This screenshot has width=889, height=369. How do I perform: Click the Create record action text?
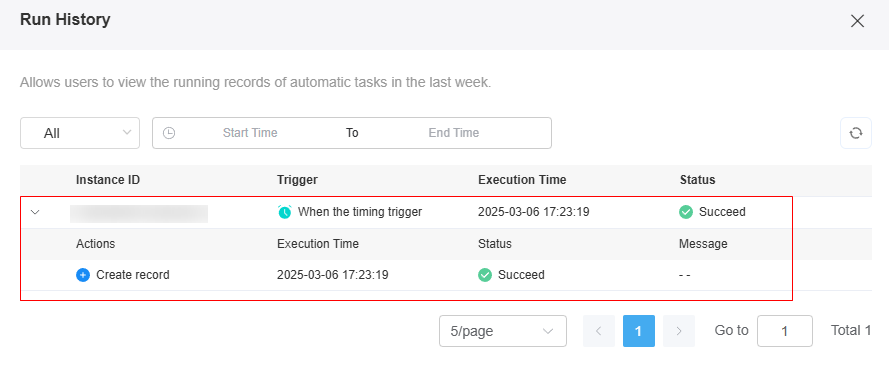pos(133,275)
